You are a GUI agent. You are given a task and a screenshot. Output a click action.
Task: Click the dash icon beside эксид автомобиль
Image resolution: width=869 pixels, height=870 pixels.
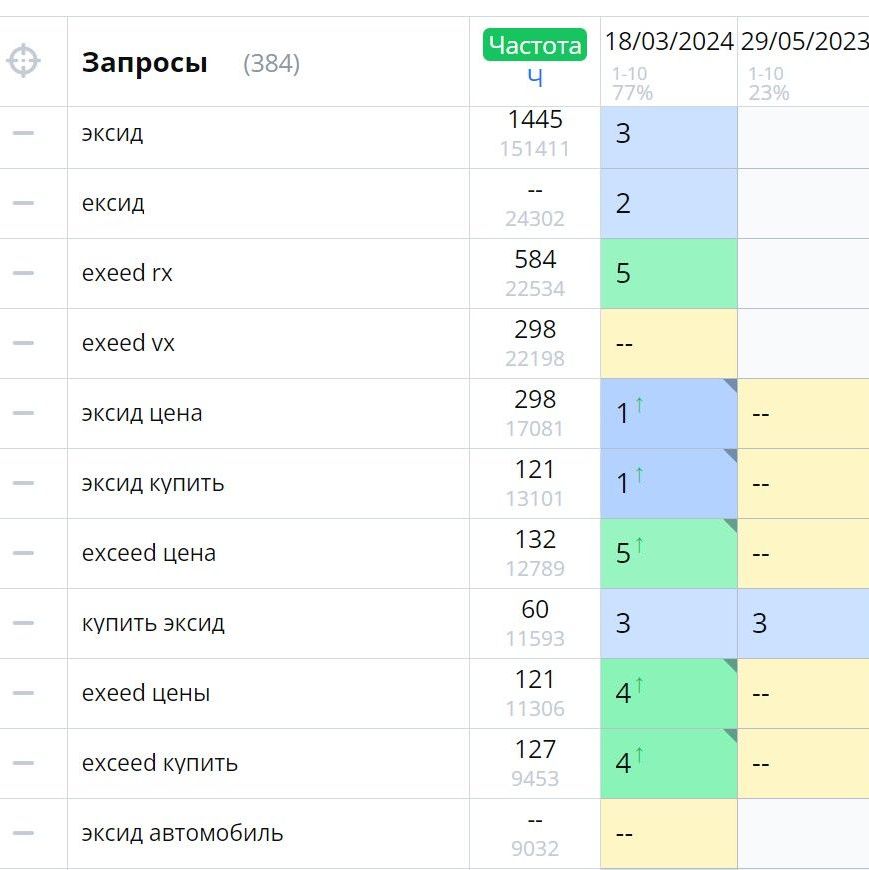coord(23,833)
